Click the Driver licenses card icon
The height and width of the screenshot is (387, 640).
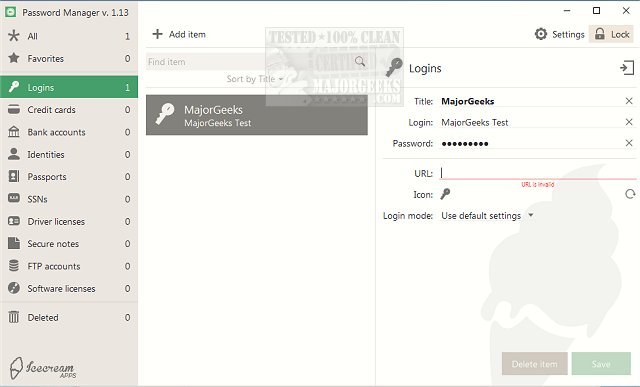point(13,221)
